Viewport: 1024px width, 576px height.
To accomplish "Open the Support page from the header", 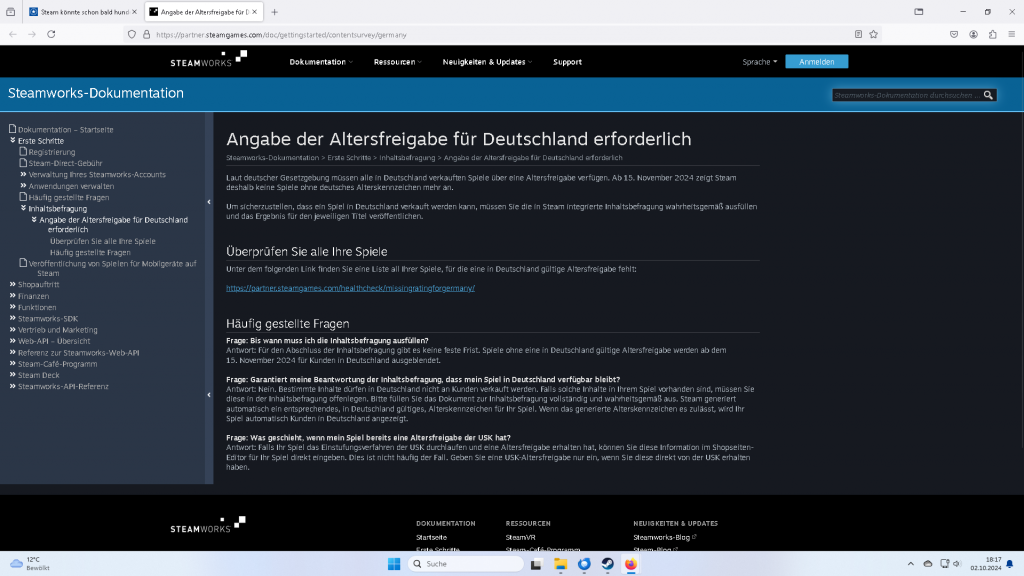I will [567, 62].
